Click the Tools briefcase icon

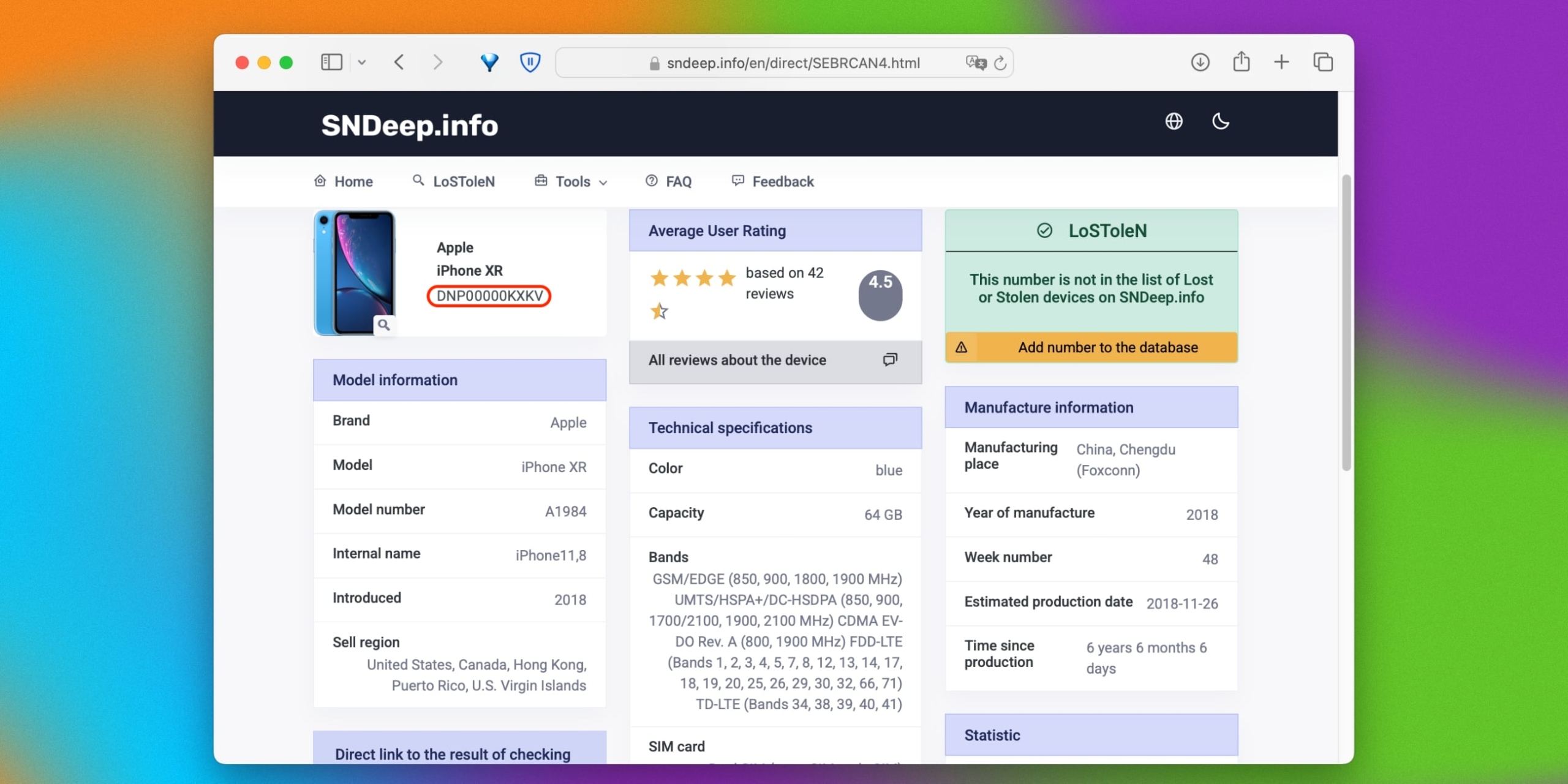(x=541, y=180)
